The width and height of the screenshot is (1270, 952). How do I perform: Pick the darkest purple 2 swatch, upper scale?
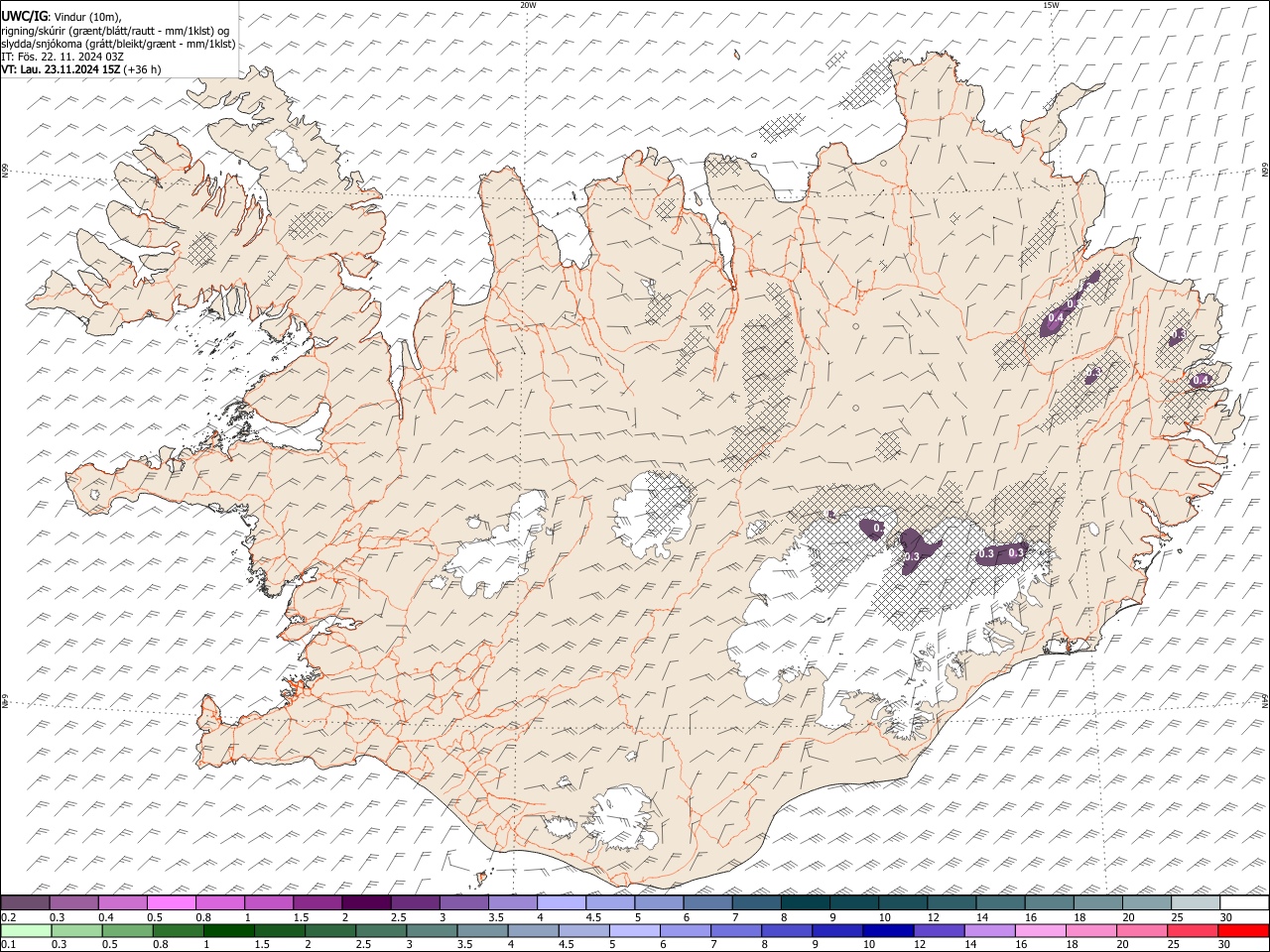(366, 903)
